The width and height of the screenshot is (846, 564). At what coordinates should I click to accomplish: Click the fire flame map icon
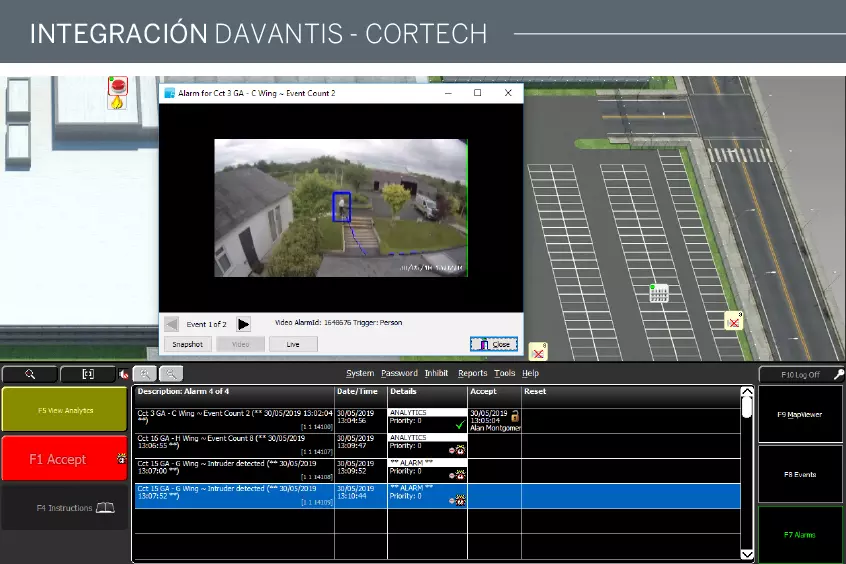(x=117, y=102)
